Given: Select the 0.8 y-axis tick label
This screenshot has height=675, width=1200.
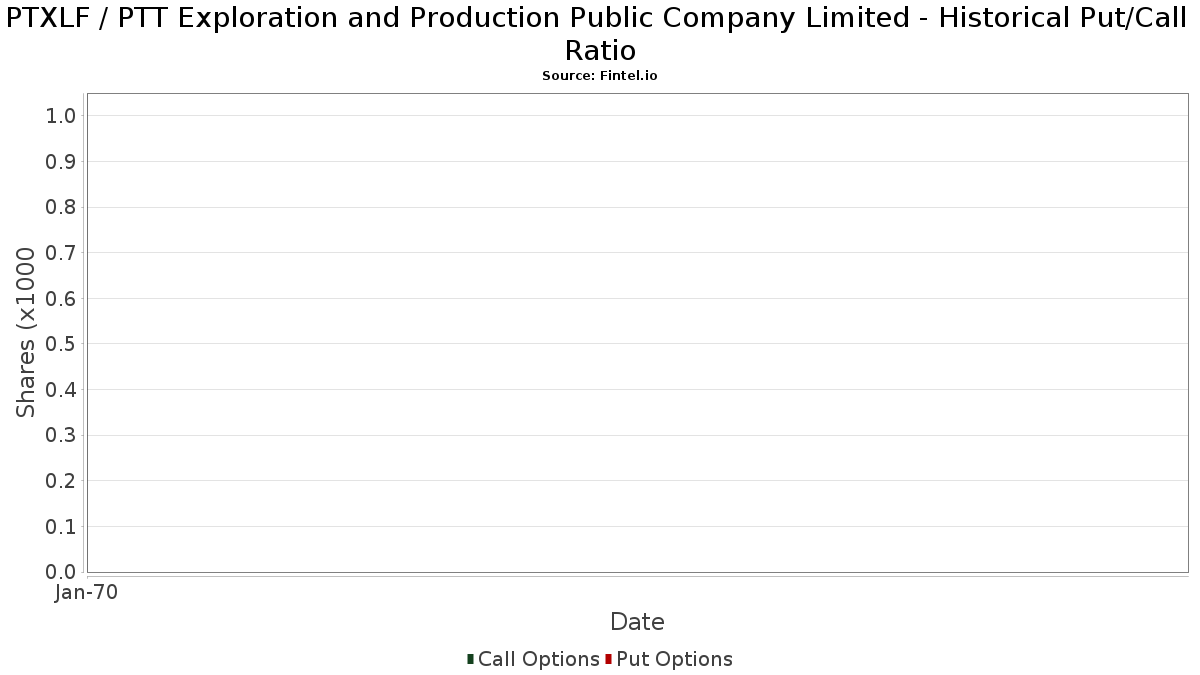Looking at the screenshot, I should click(61, 207).
